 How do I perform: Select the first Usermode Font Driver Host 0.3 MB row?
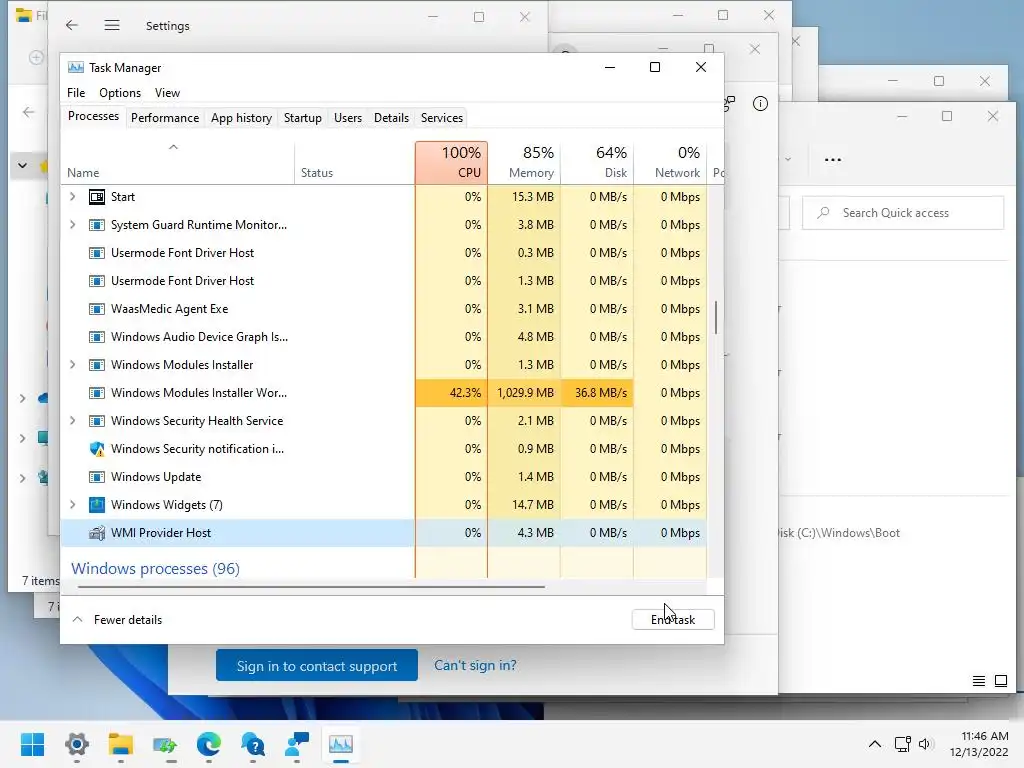pyautogui.click(x=383, y=253)
